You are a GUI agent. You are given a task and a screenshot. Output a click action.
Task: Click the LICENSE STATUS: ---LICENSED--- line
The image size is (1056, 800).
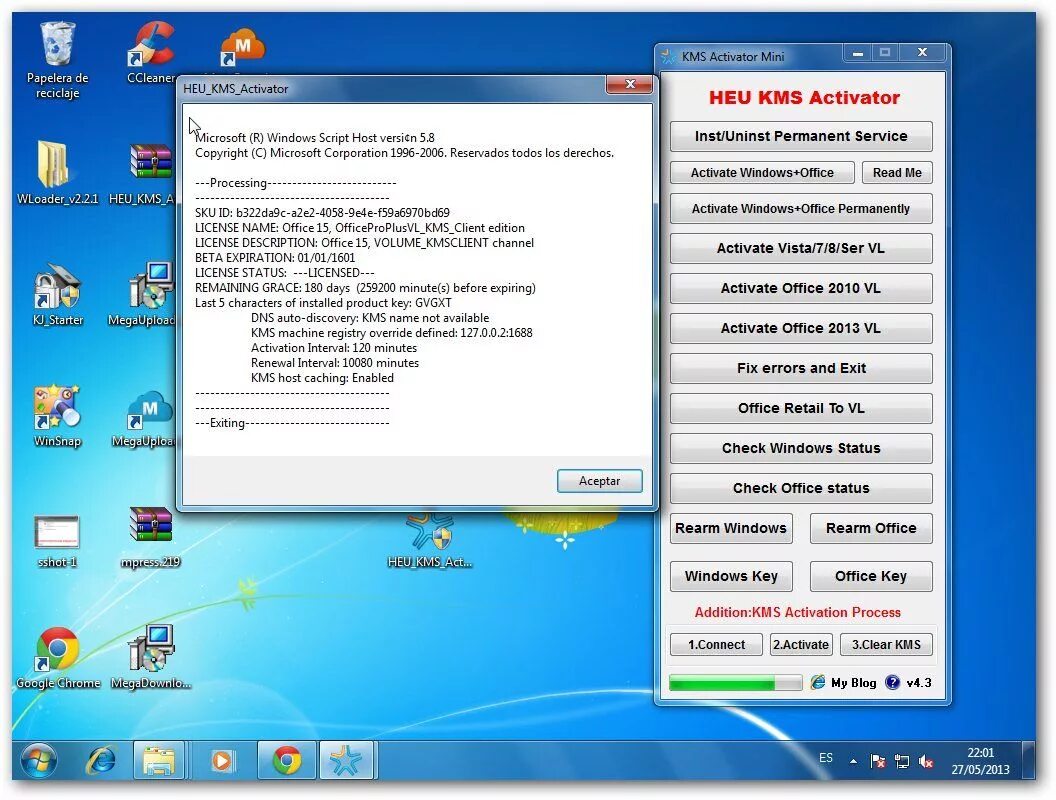[x=284, y=273]
